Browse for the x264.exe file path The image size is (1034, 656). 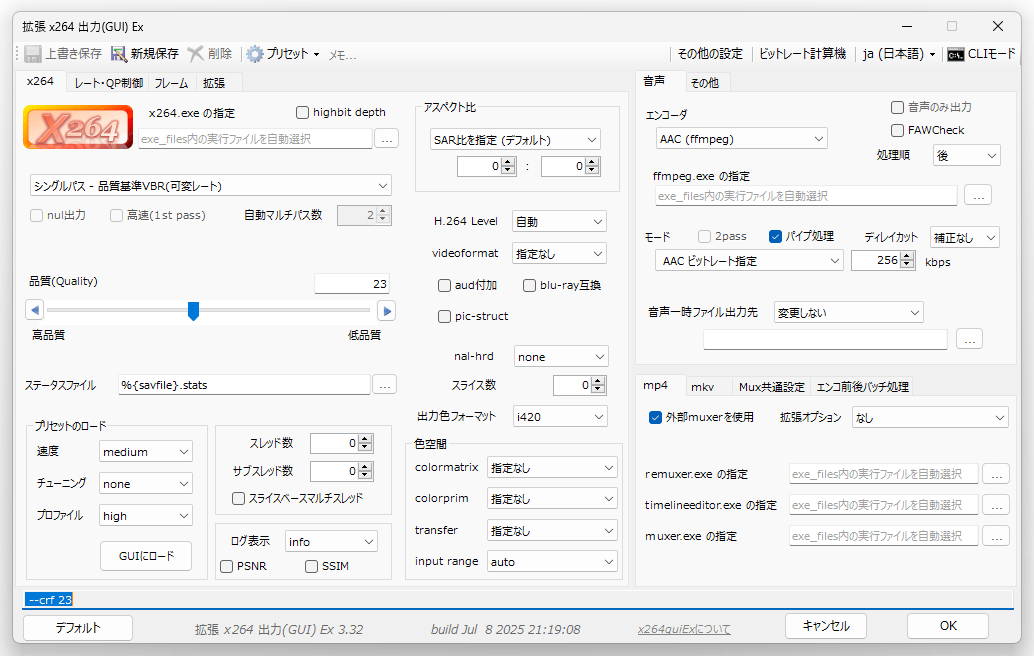[386, 139]
